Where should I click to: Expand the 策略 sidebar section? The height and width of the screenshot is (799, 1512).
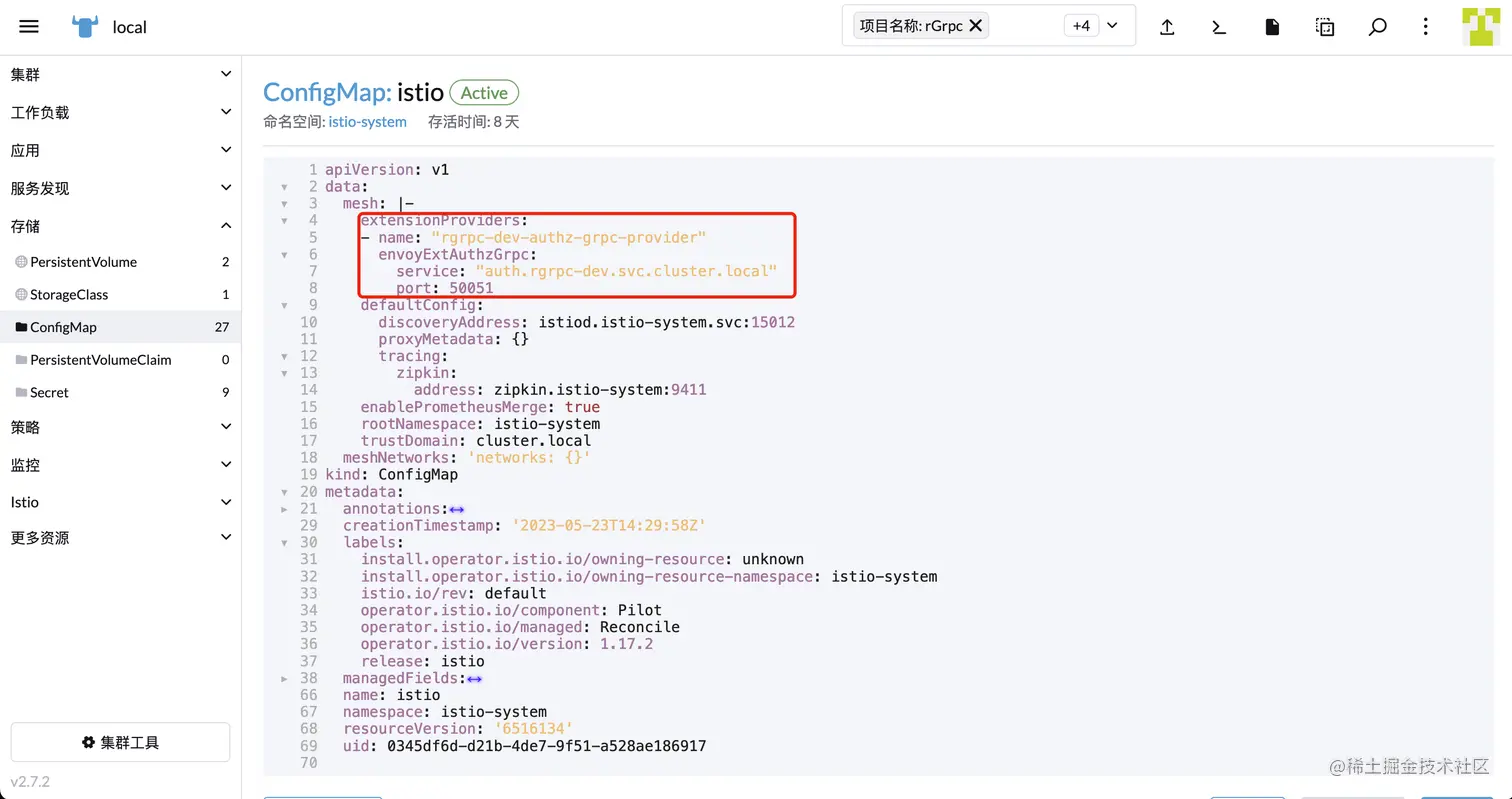(x=120, y=427)
